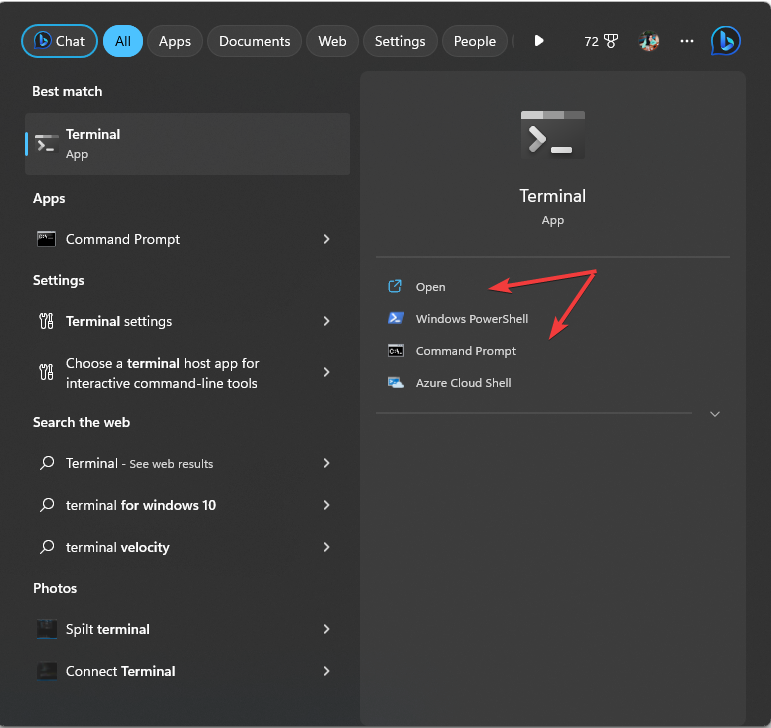Click the user profile avatar icon
This screenshot has height=728, width=771.
(x=649, y=41)
